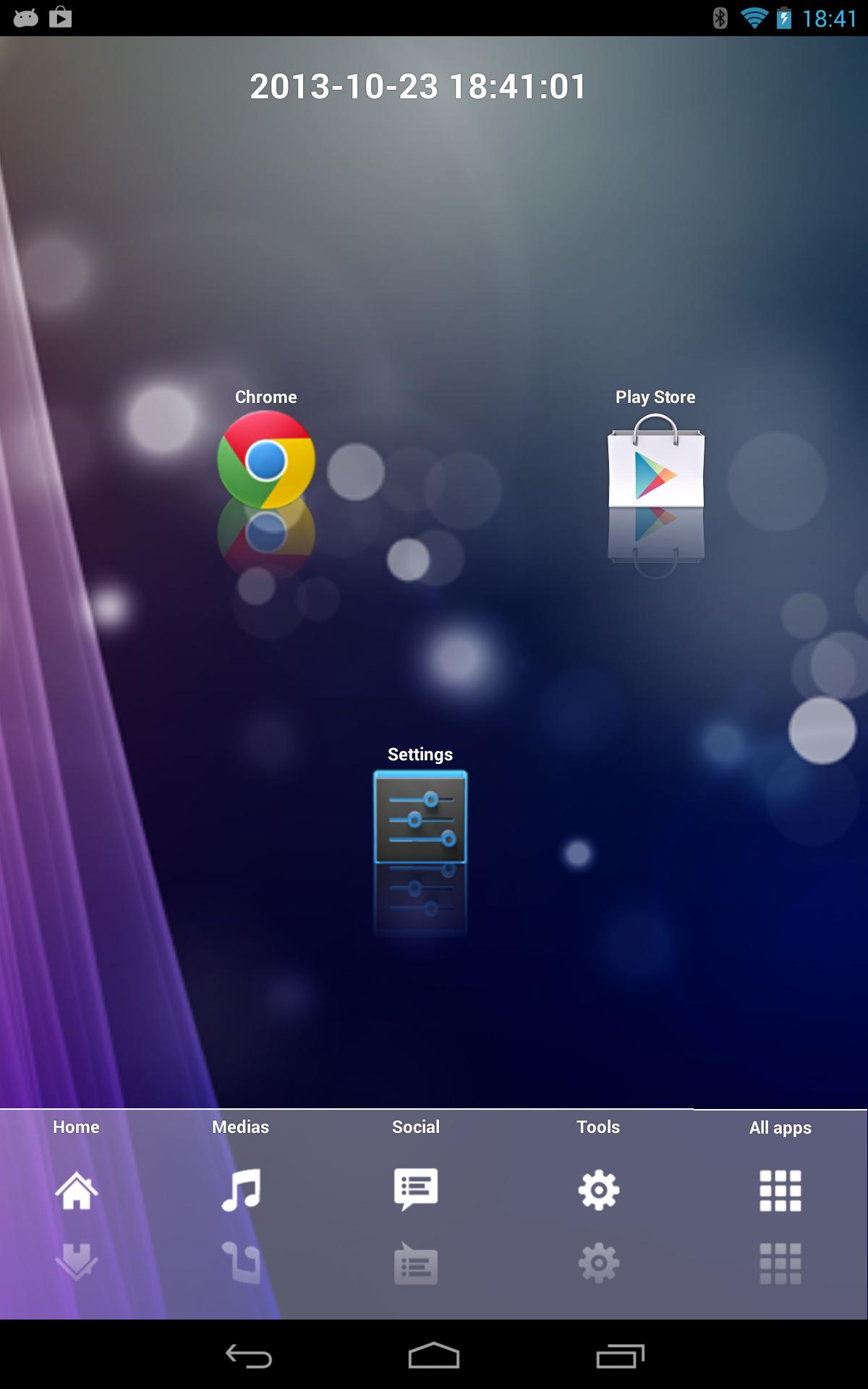Image resolution: width=868 pixels, height=1389 pixels.
Task: Tap the Bluetooth status bar icon
Action: tap(720, 18)
